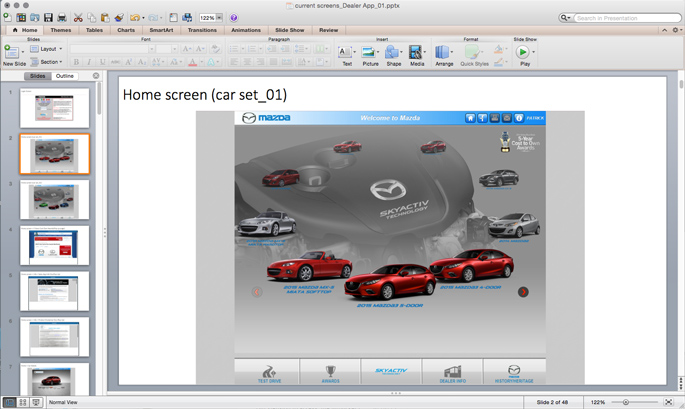This screenshot has height=409, width=685.
Task: Expand the Play slide show dropdown arrow
Action: coord(533,52)
